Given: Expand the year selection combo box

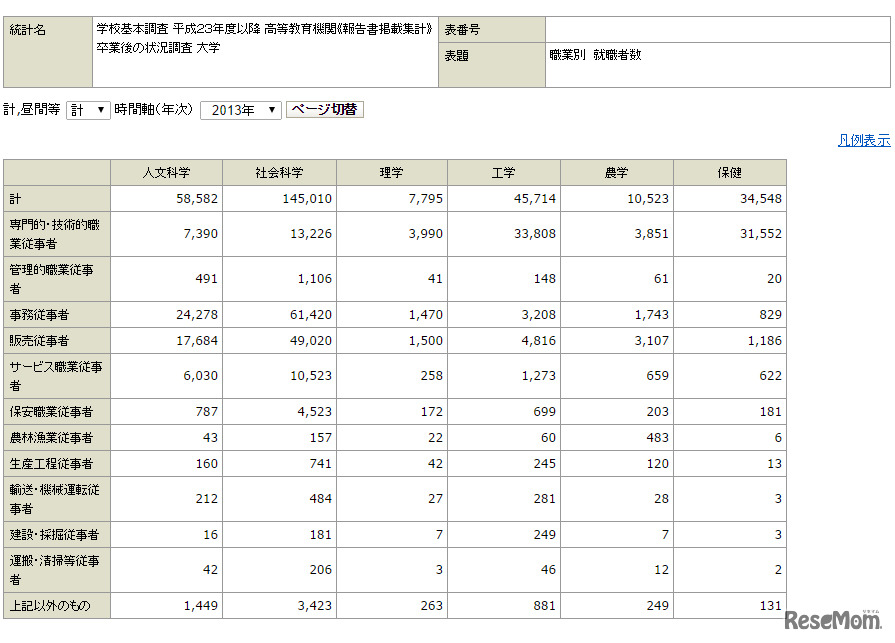Looking at the screenshot, I should [x=240, y=111].
